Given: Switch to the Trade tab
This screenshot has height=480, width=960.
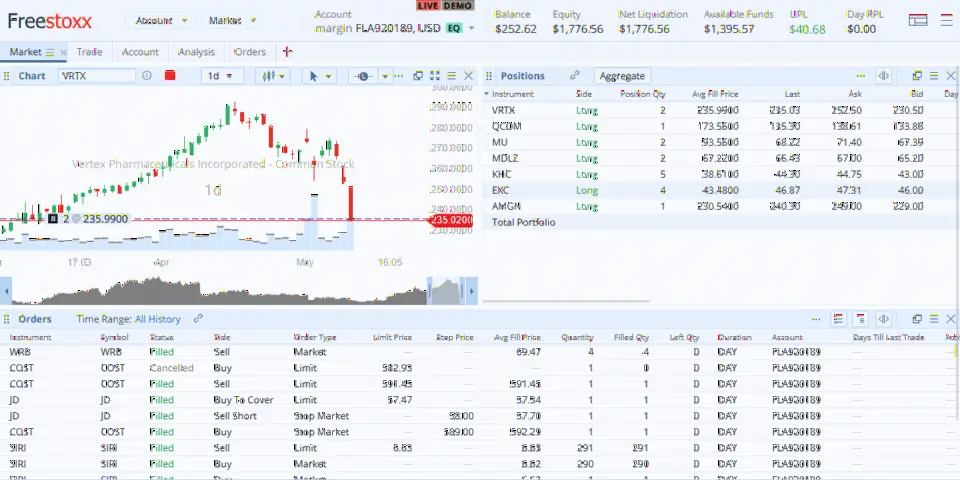Looking at the screenshot, I should tap(89, 52).
